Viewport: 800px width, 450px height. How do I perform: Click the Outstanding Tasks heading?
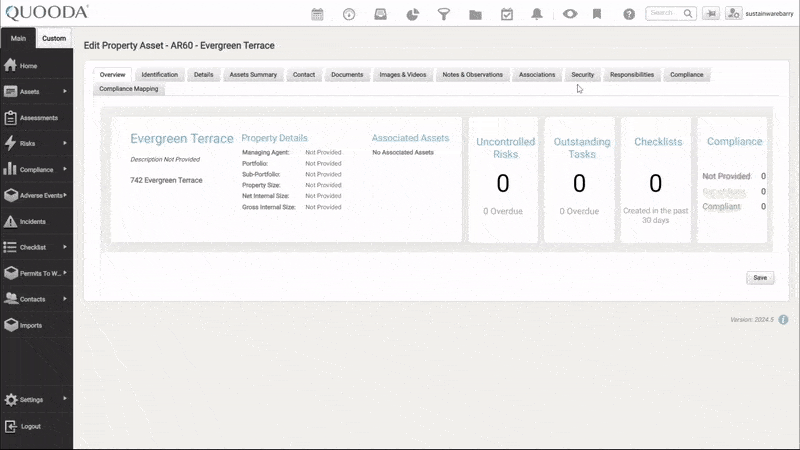(x=582, y=148)
